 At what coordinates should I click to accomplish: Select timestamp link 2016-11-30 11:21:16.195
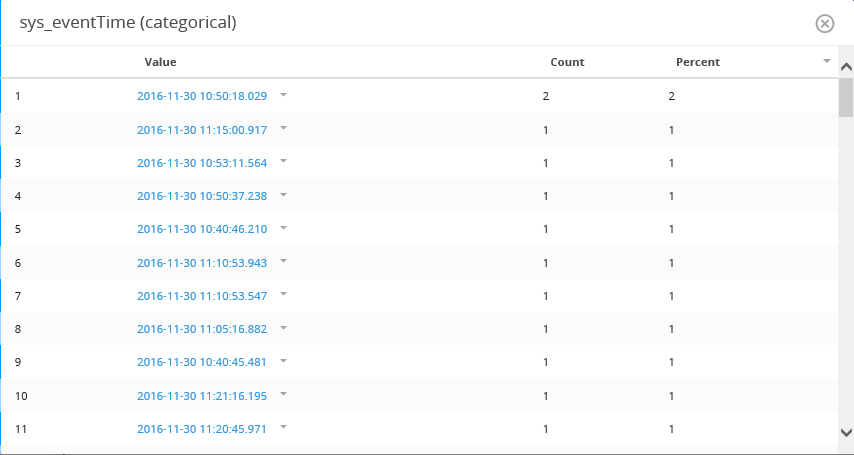pos(202,396)
